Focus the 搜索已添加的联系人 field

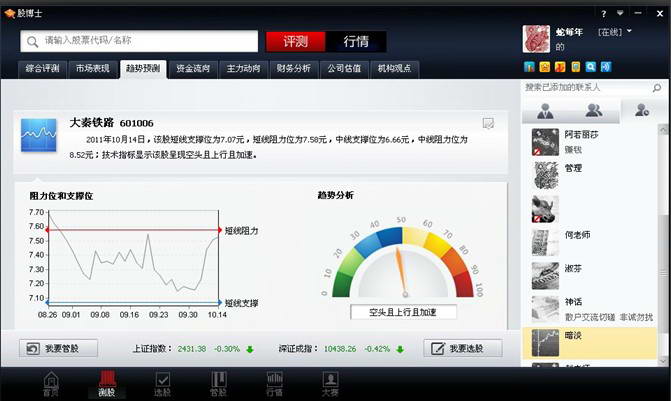(x=587, y=88)
